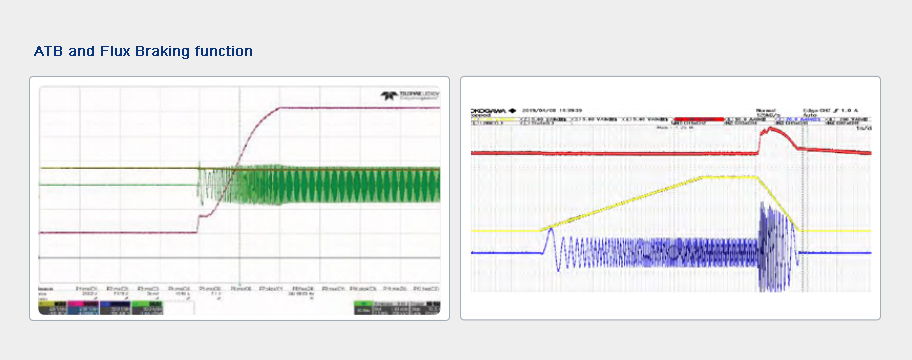Viewport: 912px width, 360px height.
Task: Click the 2019/04/08 timestamp on Yokogawa capture
Action: (552, 111)
